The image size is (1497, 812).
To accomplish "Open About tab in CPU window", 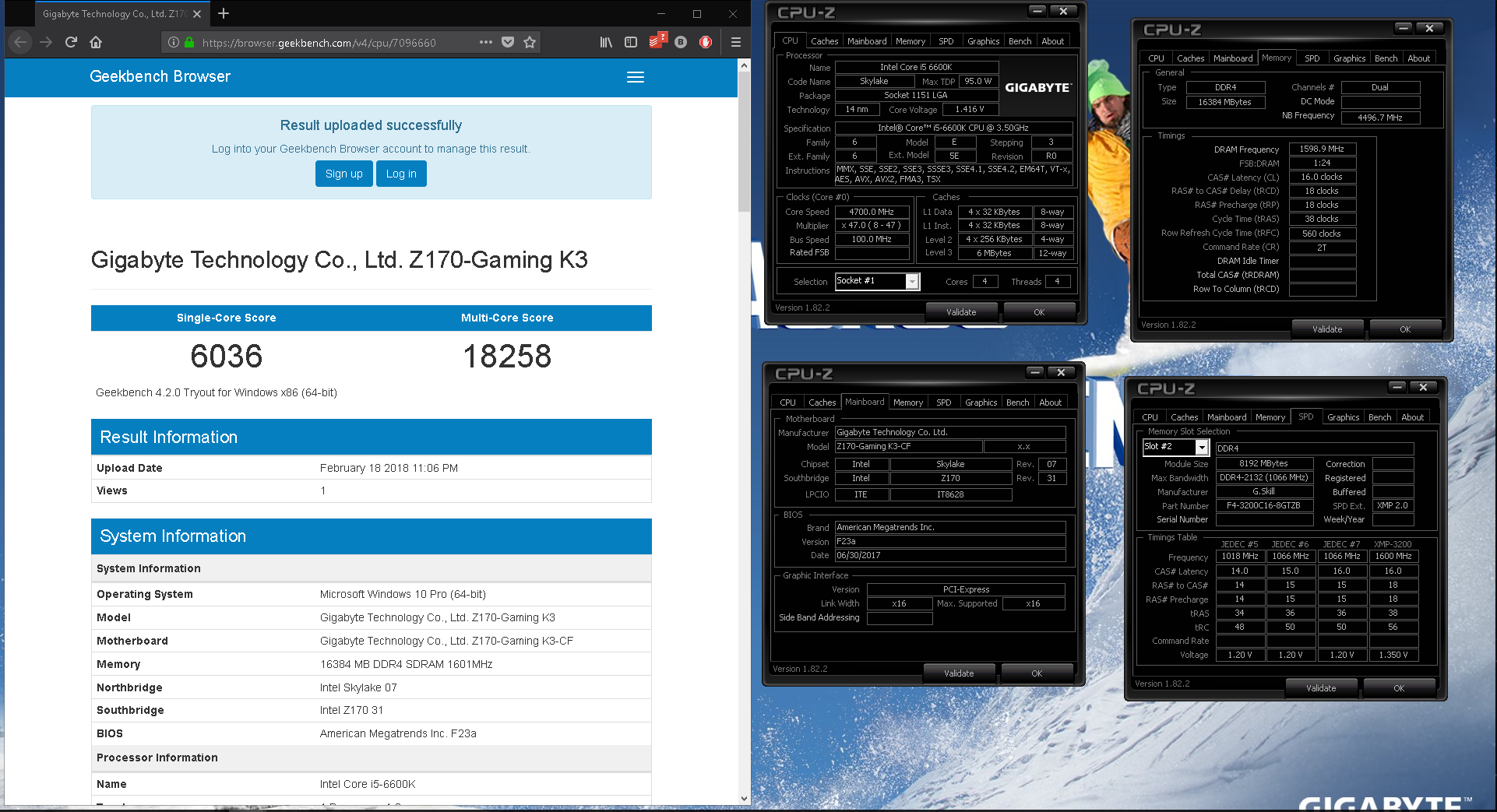I will coord(1052,41).
